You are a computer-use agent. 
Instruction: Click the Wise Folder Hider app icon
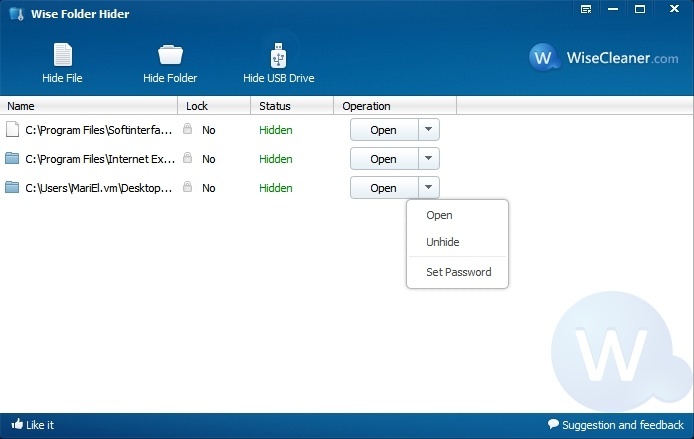point(16,14)
